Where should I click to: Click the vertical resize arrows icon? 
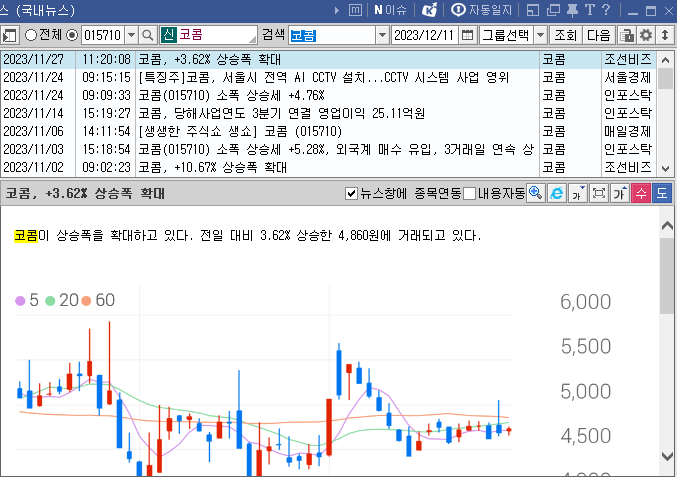(665, 35)
